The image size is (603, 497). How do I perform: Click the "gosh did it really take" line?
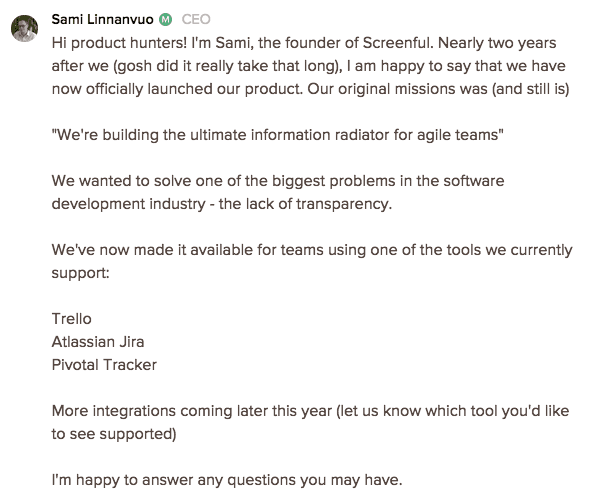click(x=308, y=66)
